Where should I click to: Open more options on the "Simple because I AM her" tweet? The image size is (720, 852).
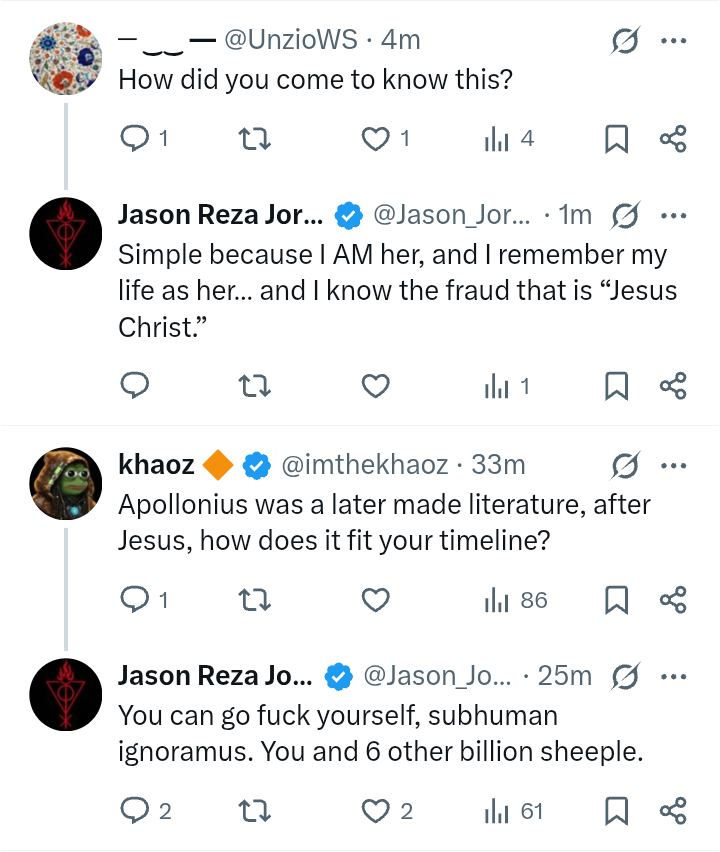[x=673, y=215]
